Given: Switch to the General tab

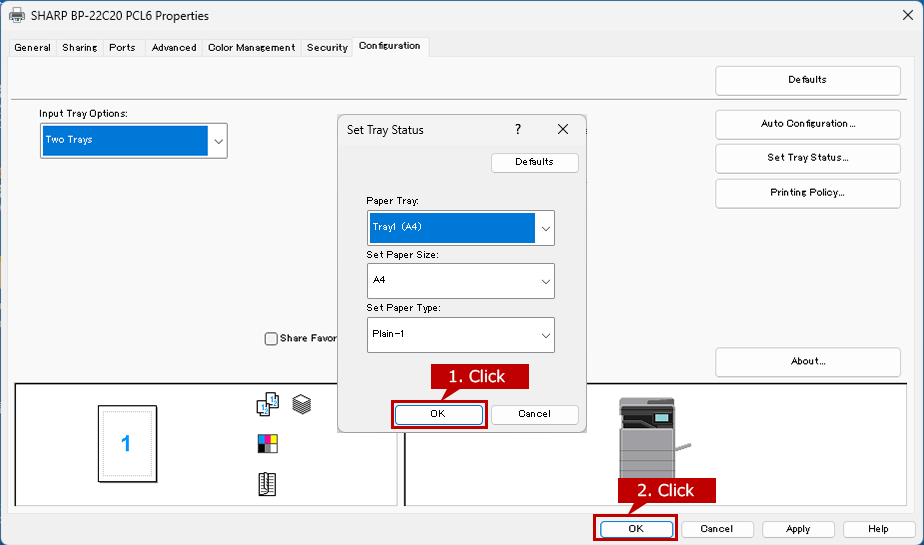Looking at the screenshot, I should click(x=32, y=48).
